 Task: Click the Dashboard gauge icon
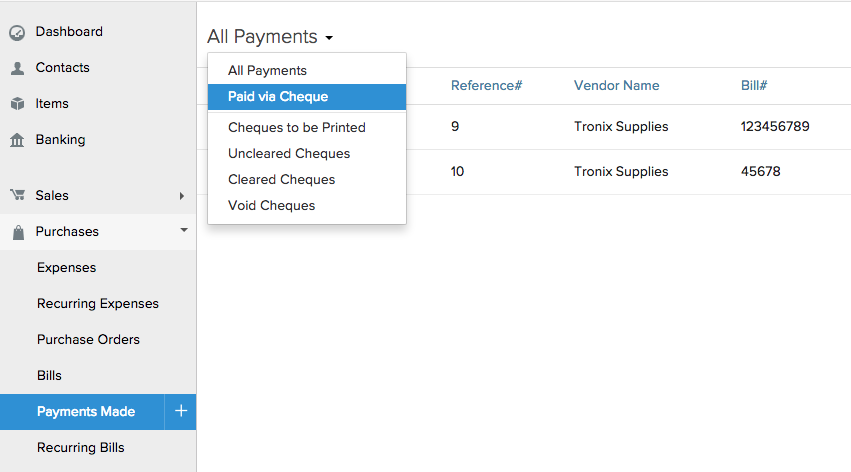click(x=17, y=32)
